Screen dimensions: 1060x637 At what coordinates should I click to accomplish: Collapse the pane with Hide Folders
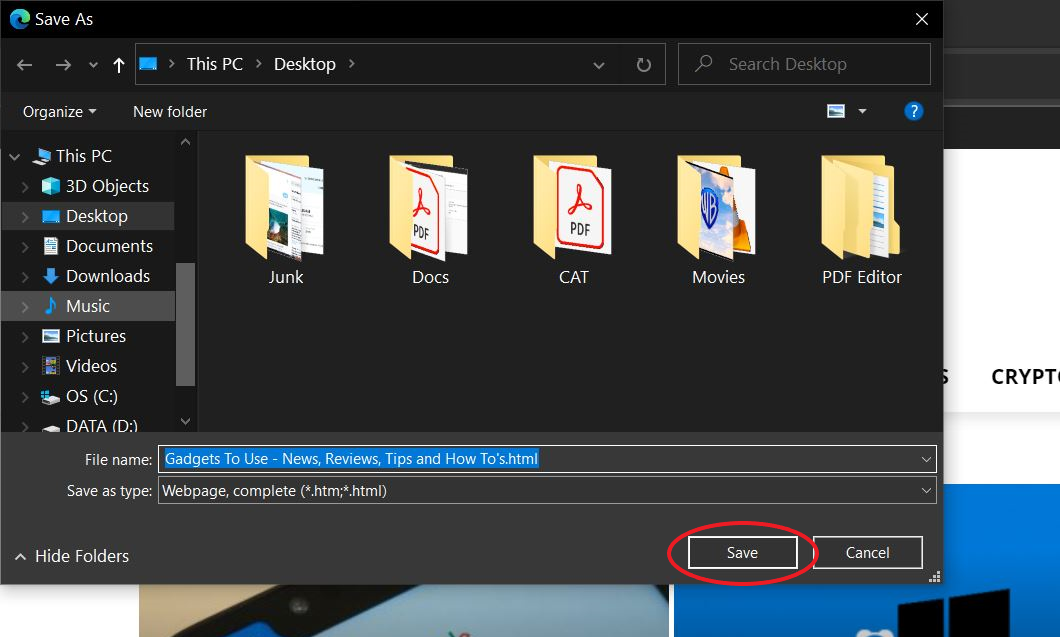(72, 556)
